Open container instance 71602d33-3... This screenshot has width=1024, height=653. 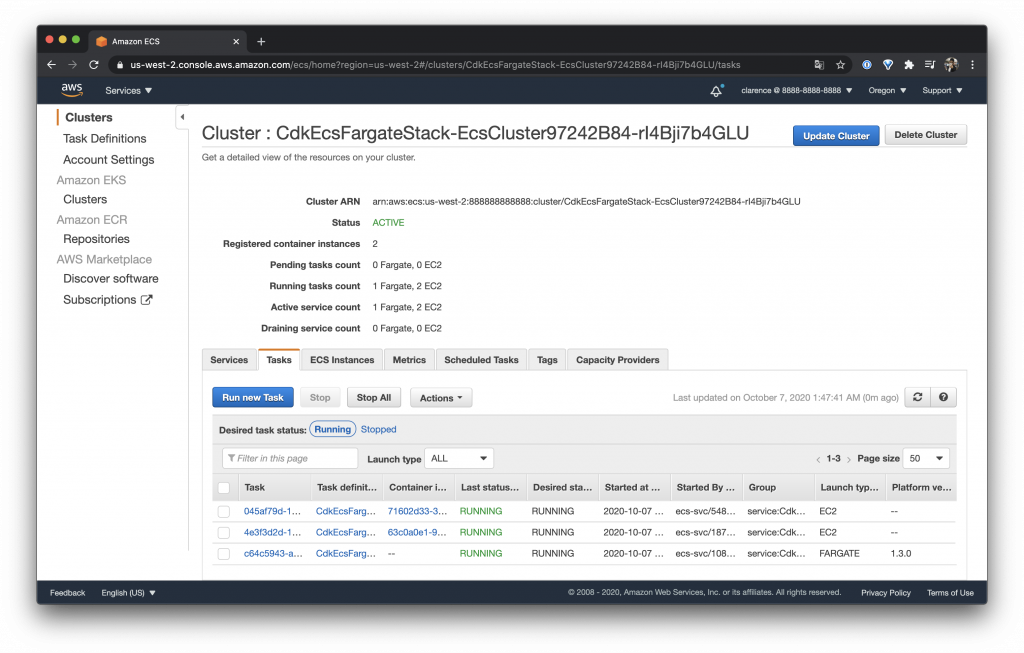417,511
